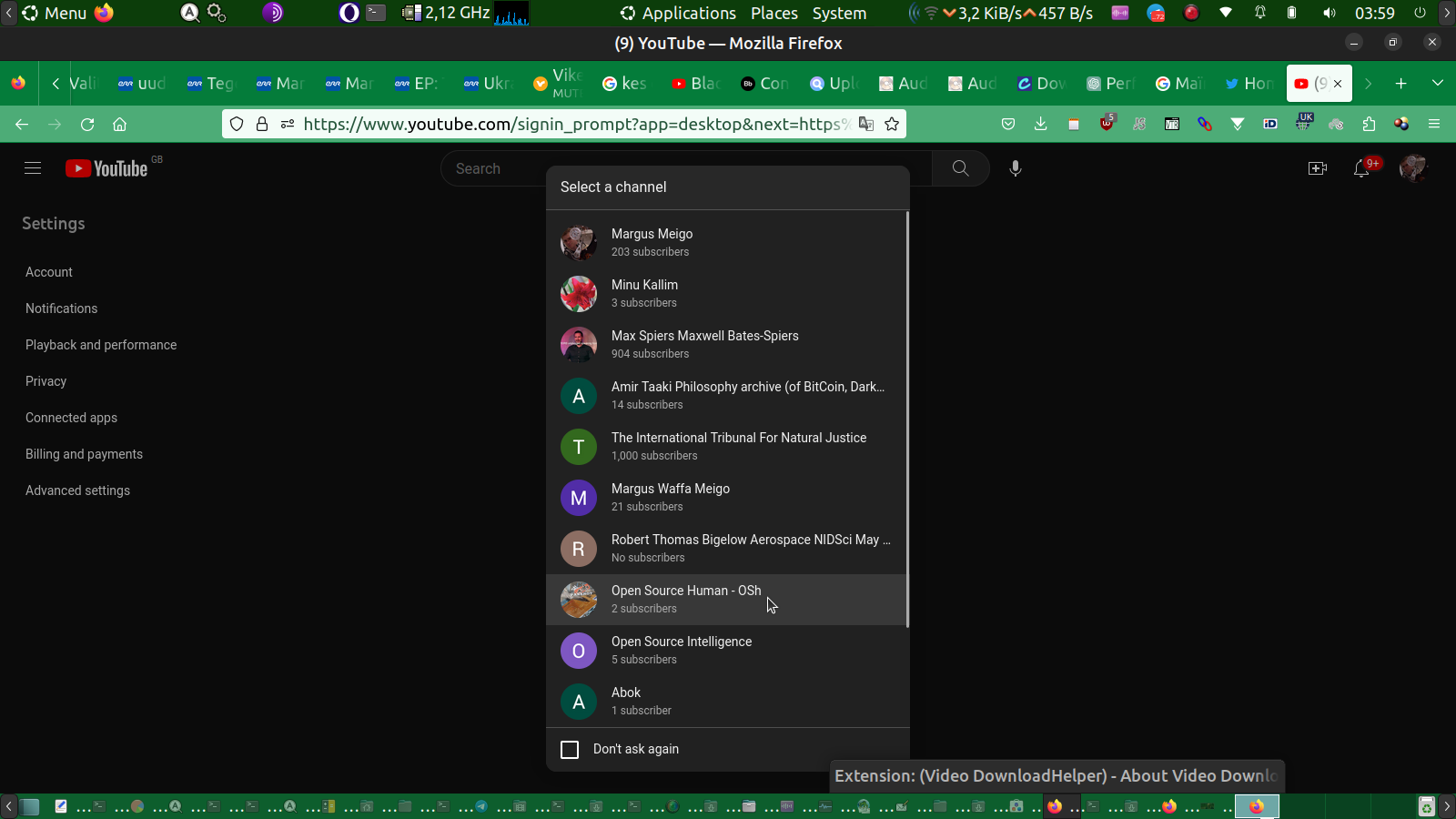Open the Create video camera icon

click(1317, 168)
